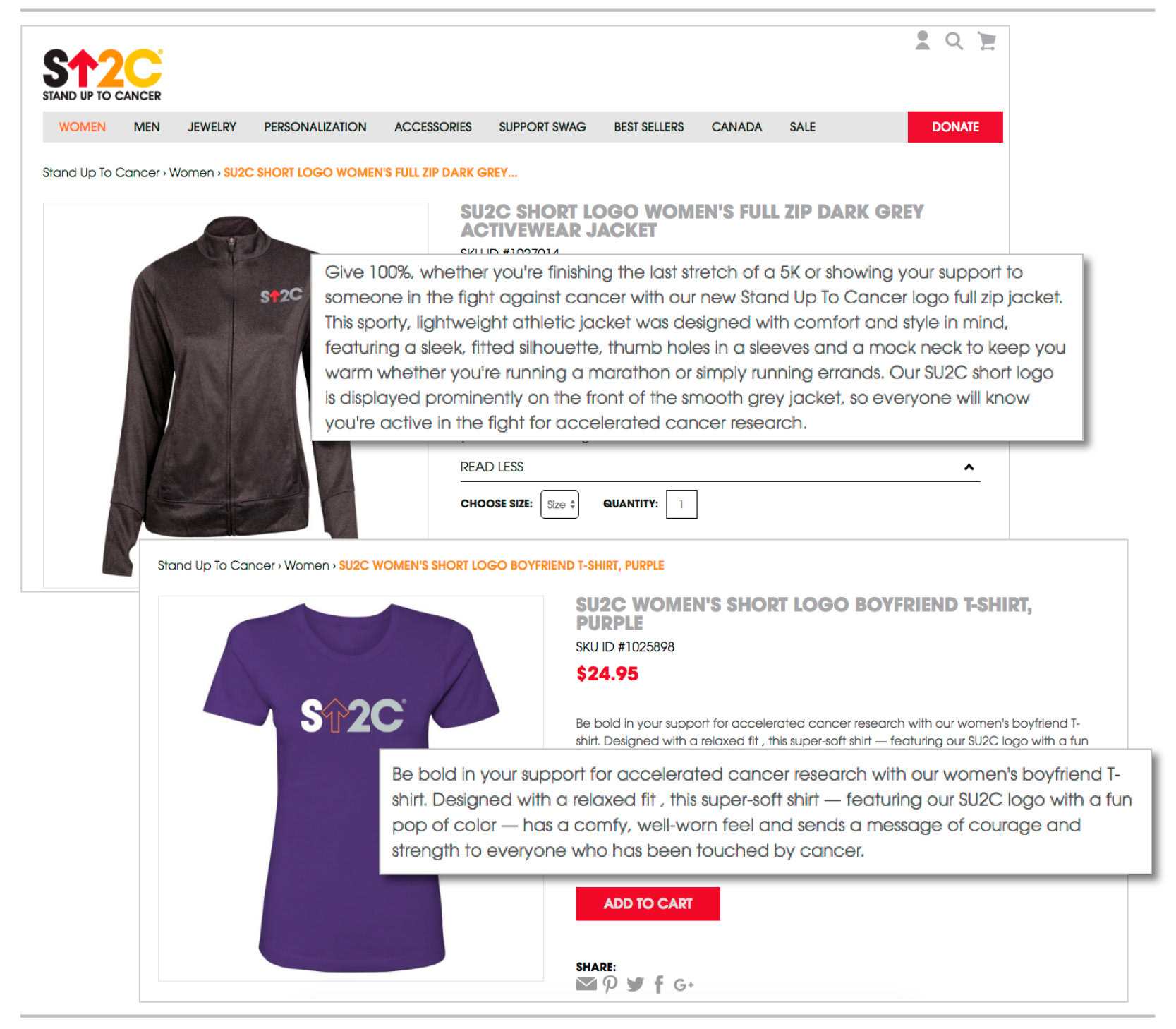1176x1029 pixels.
Task: Click the Stand Up To Cancer logo
Action: coord(102,75)
